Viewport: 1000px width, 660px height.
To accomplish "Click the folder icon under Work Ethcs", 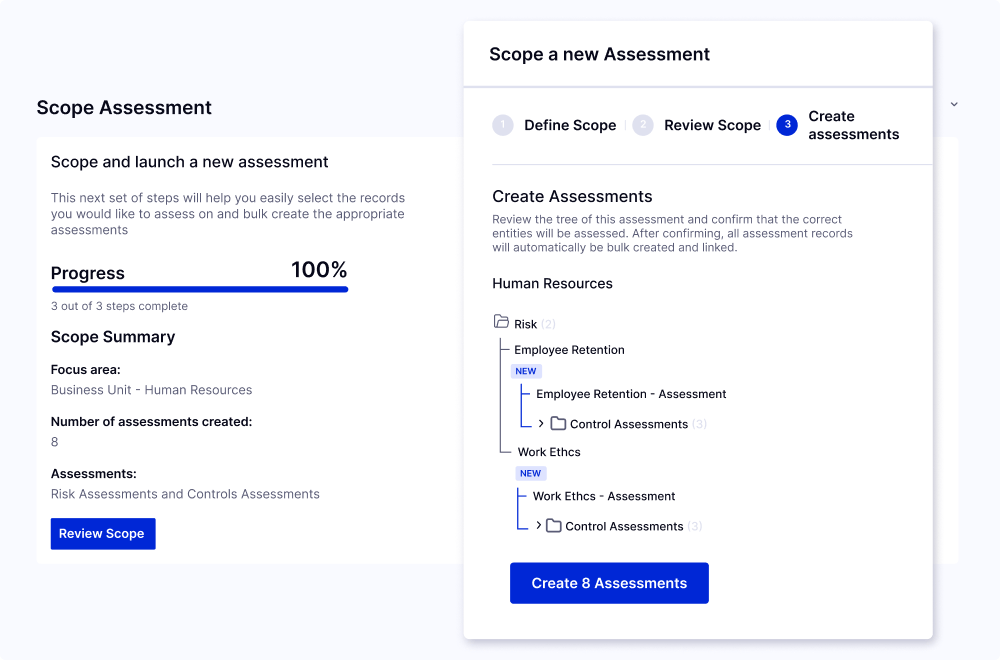I will [x=554, y=525].
